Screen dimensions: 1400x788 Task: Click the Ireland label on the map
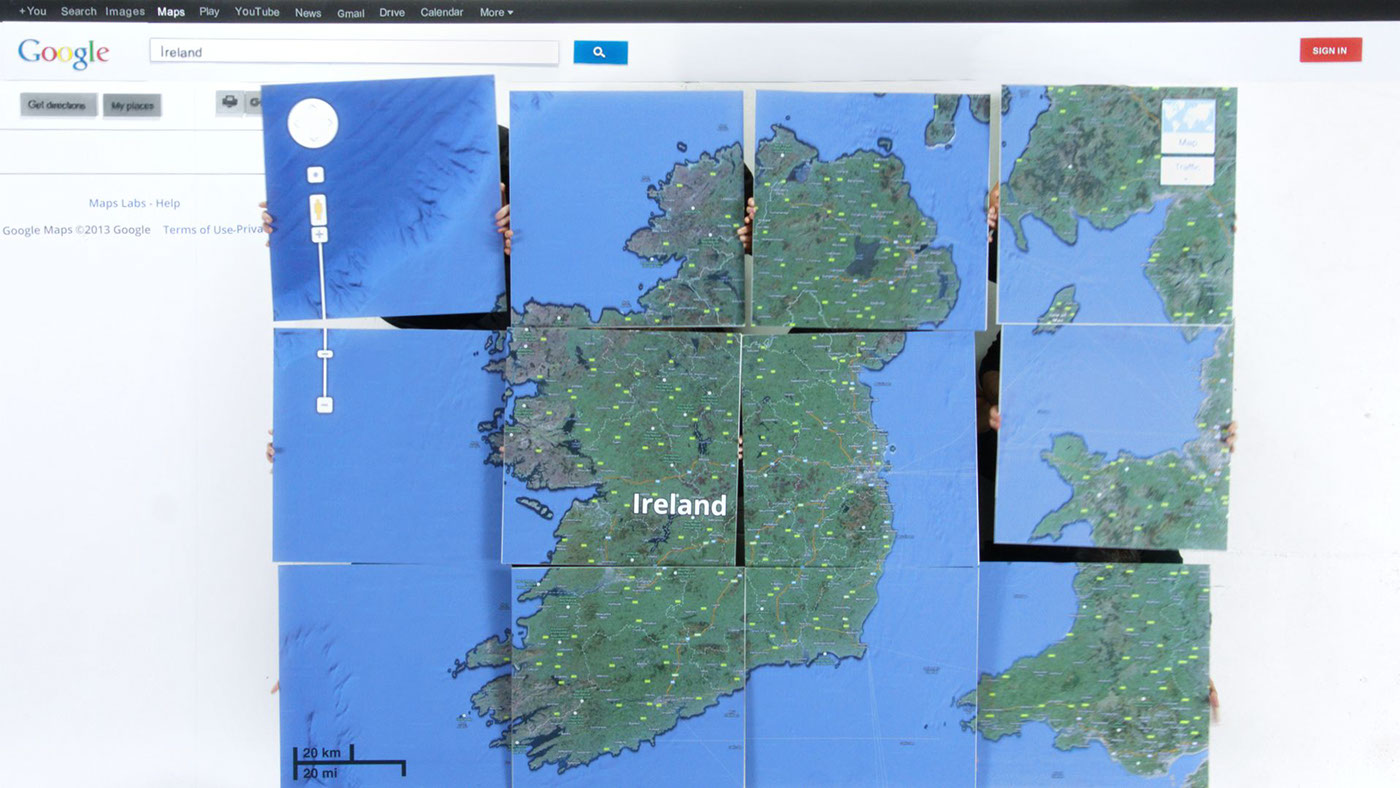[x=679, y=504]
